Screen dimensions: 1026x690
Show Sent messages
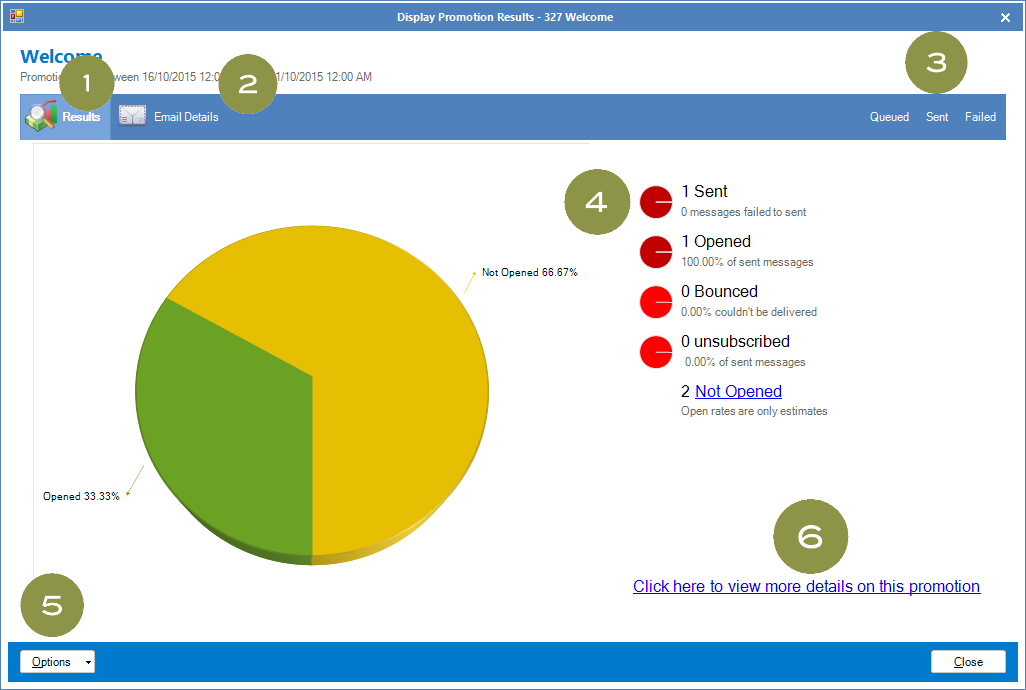tap(937, 117)
